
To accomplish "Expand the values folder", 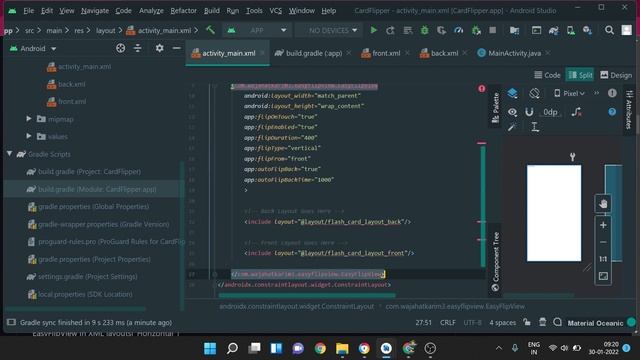I will (x=29, y=136).
